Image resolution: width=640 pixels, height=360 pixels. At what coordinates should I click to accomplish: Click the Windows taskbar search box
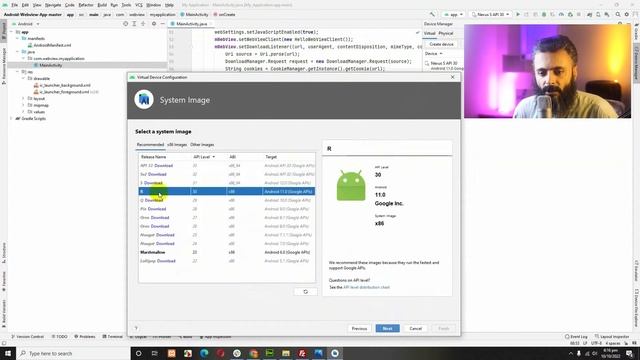tap(73, 353)
